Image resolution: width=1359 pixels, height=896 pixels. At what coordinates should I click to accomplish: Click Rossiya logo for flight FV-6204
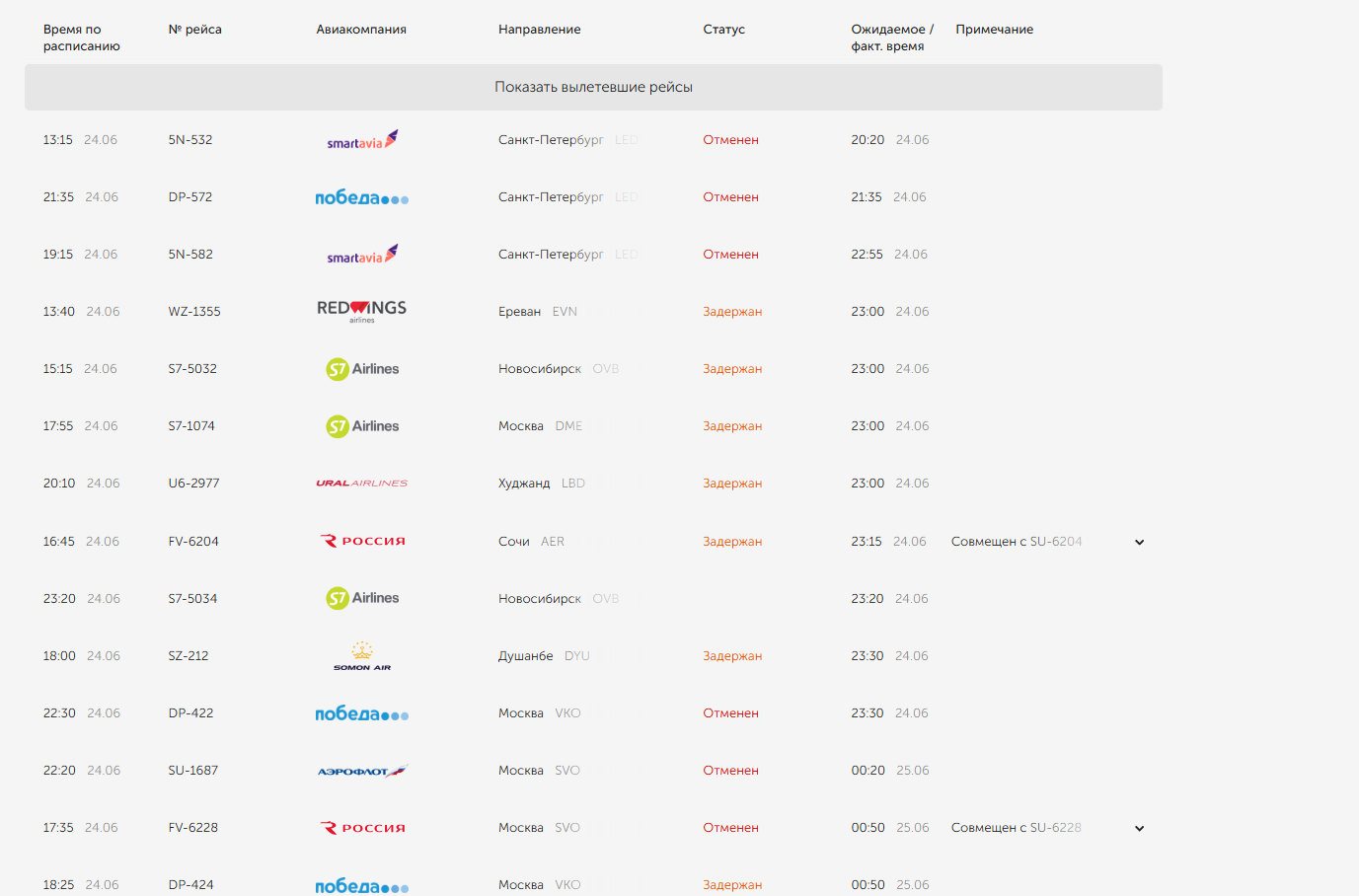[x=362, y=541]
